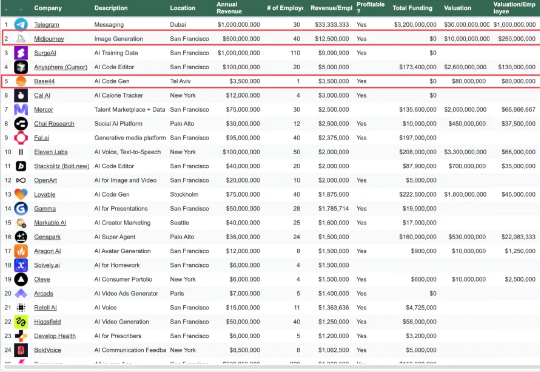This screenshot has height=372, width=540.
Task: Click the Telegram logo icon
Action: [x=21, y=24]
